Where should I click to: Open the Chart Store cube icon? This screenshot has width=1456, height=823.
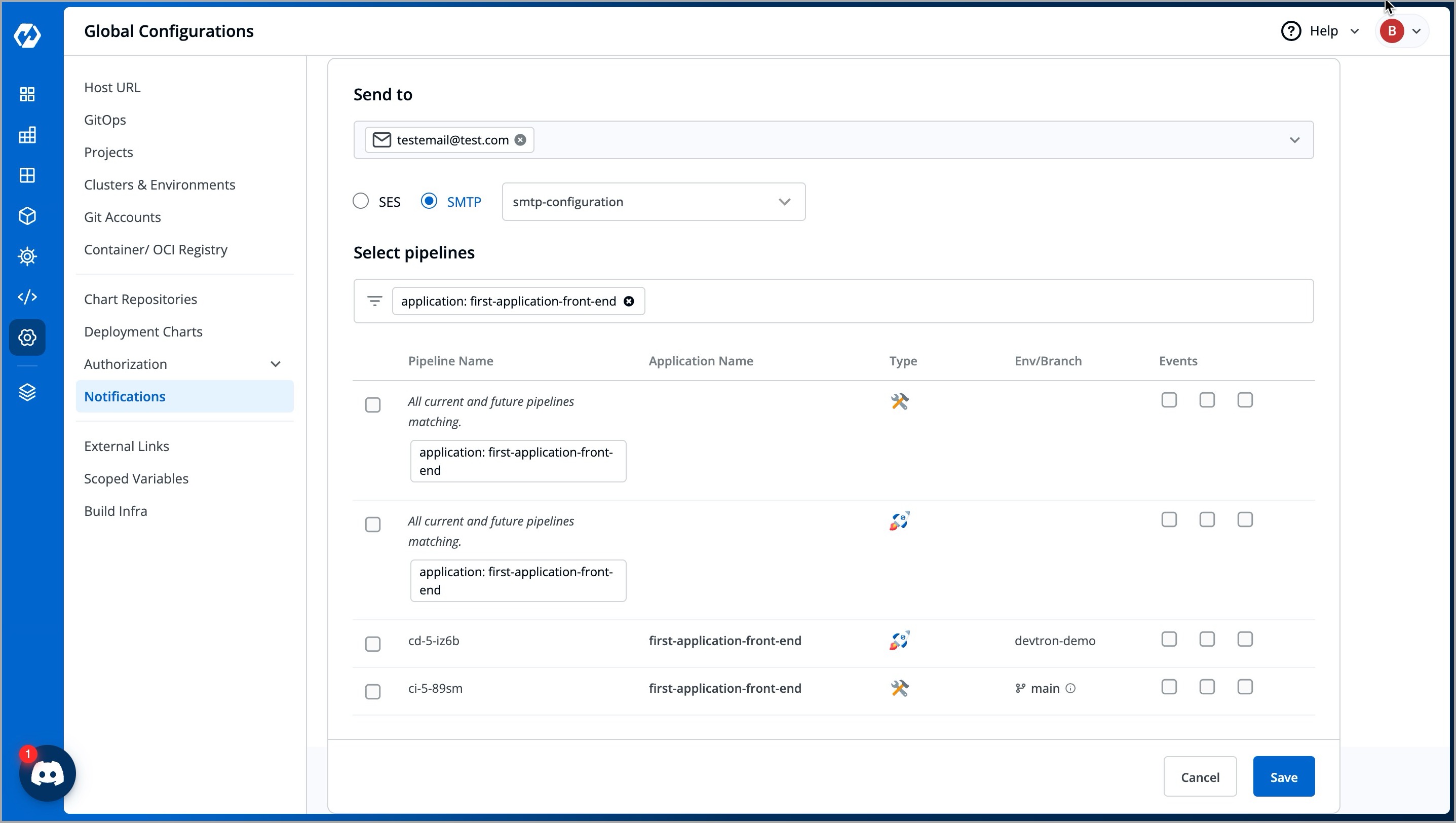pyautogui.click(x=26, y=216)
